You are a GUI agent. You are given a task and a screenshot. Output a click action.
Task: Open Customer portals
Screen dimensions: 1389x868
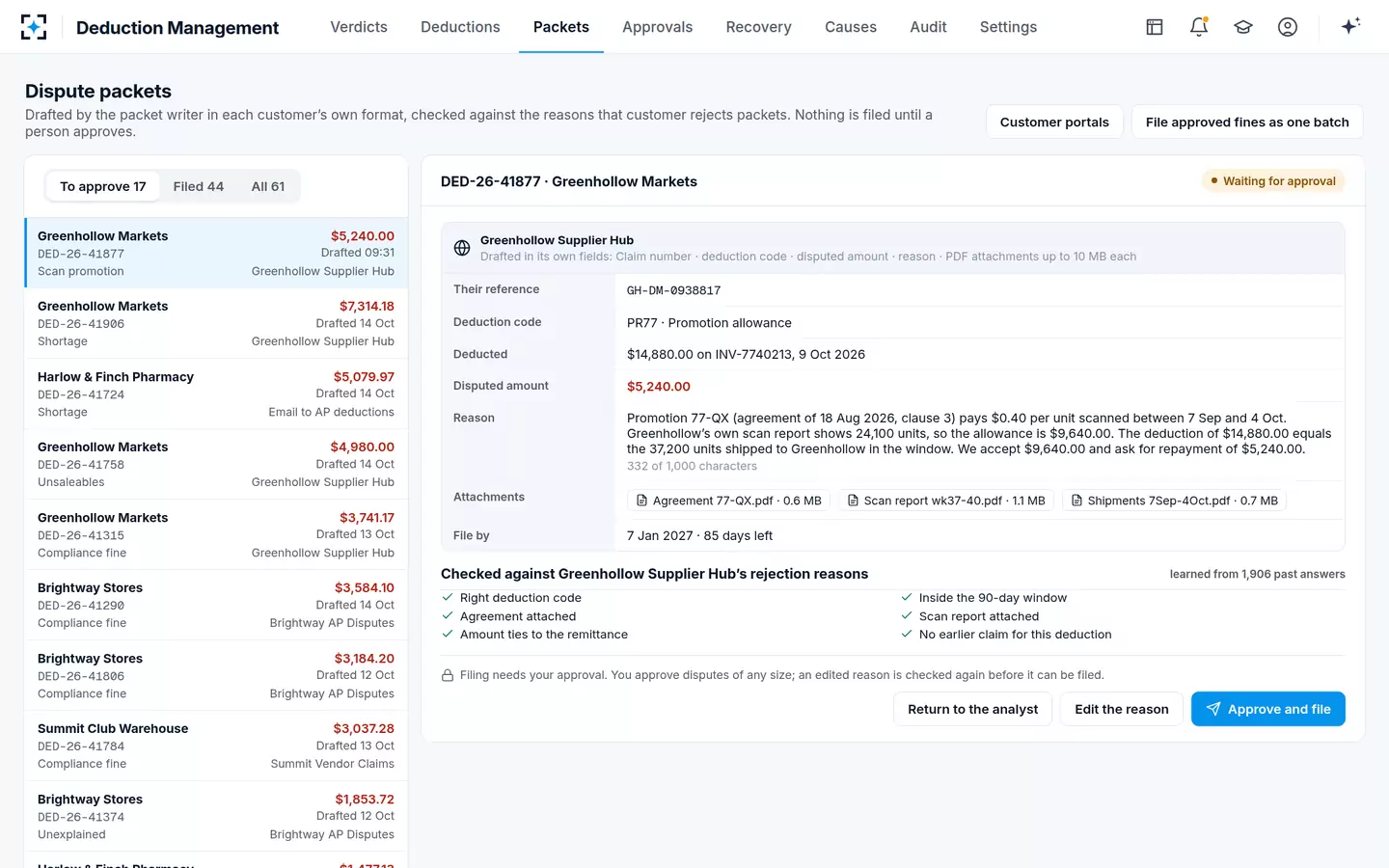tap(1054, 122)
